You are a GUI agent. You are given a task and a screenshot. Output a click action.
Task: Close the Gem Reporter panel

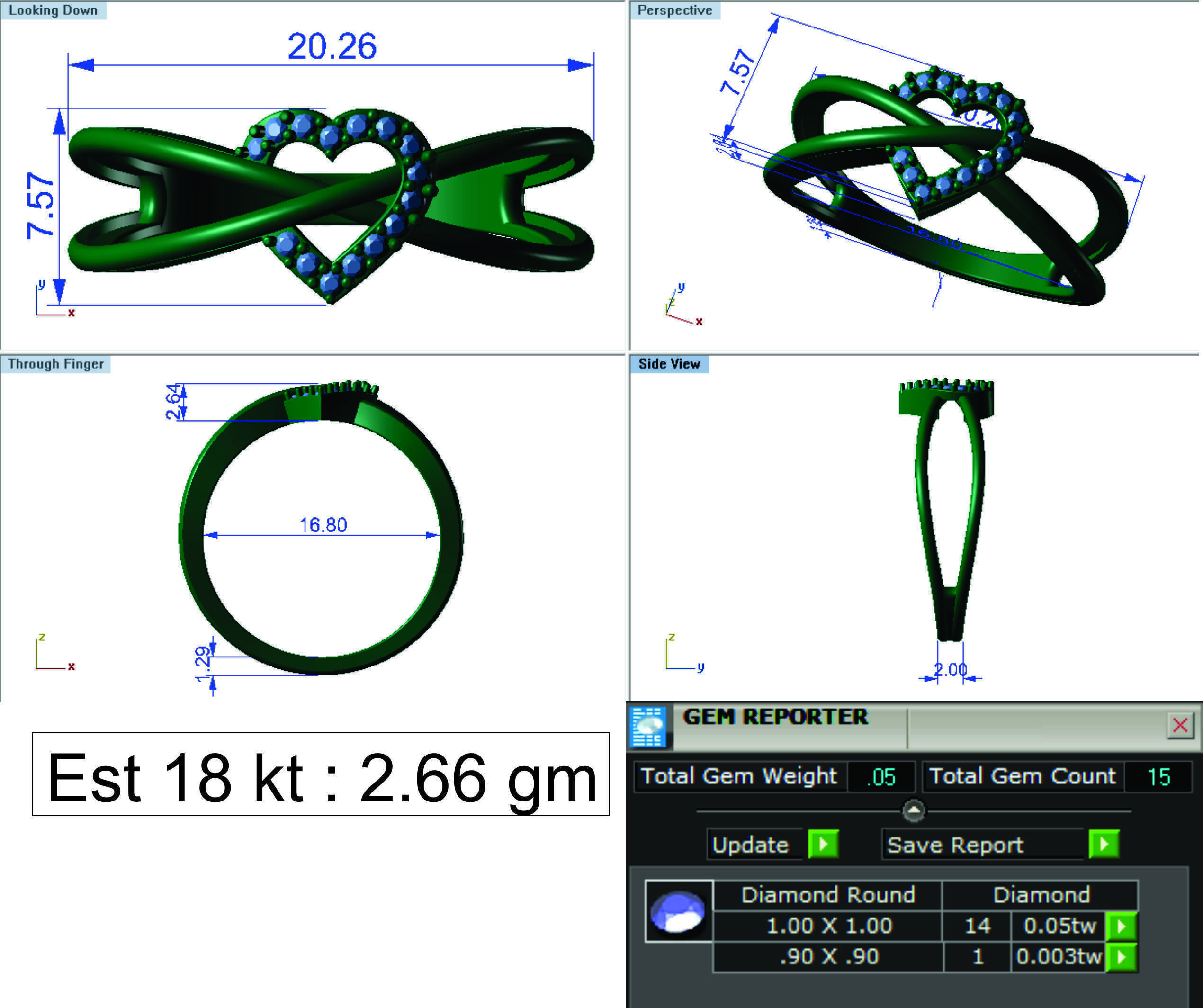1179,725
